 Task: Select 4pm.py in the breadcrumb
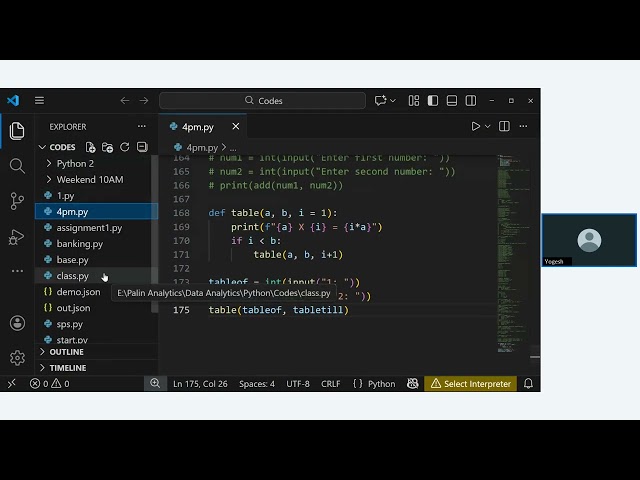(202, 147)
